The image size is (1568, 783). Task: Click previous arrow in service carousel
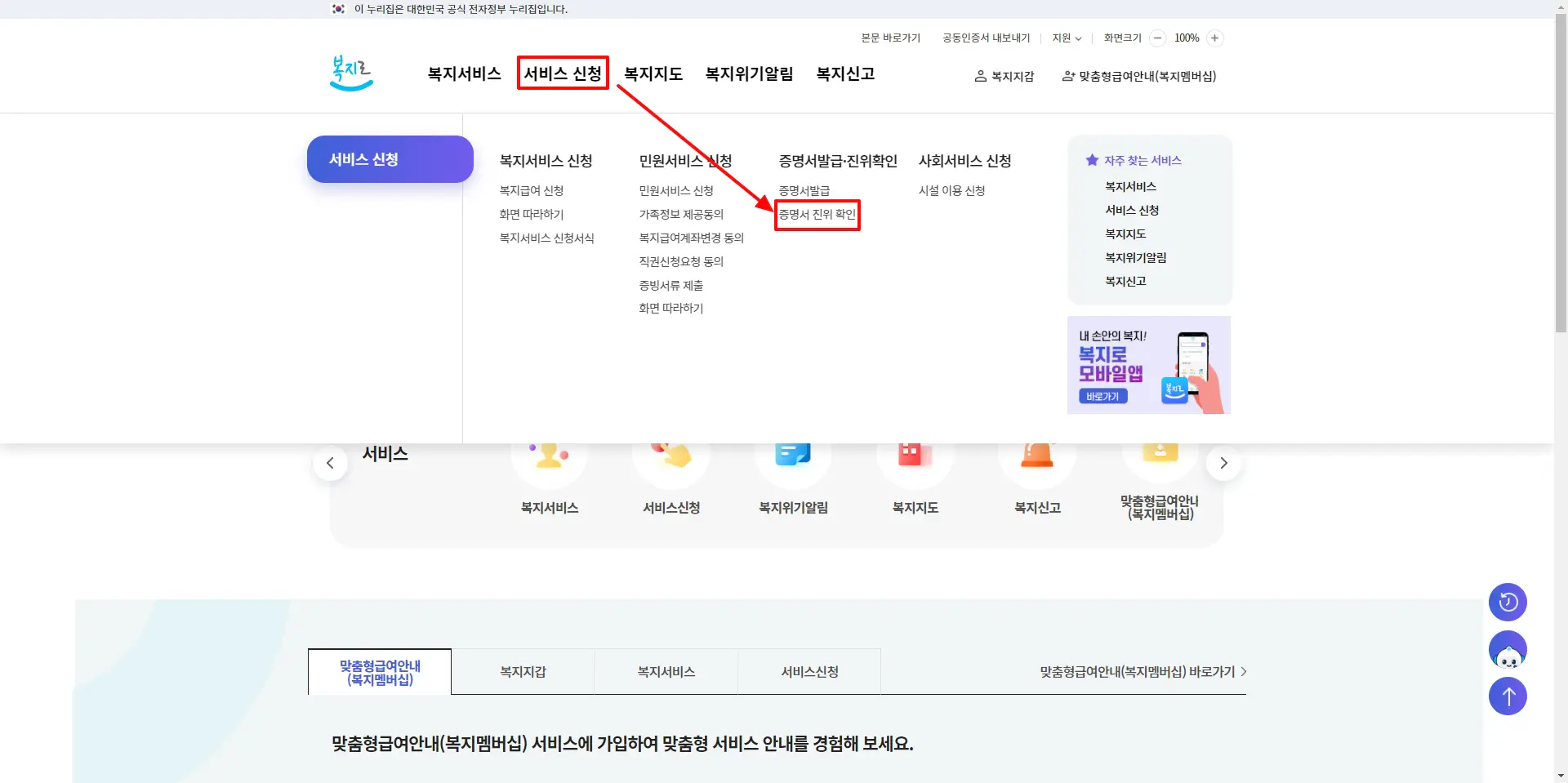[x=330, y=463]
